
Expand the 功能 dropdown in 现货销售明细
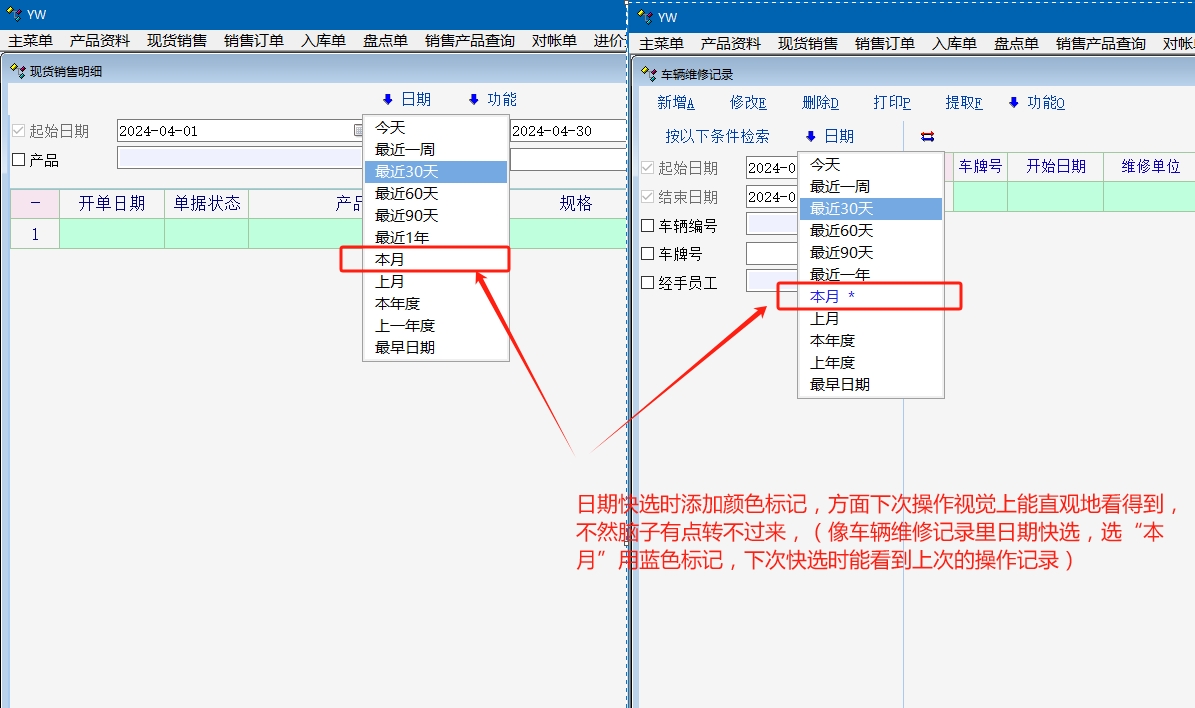[x=492, y=99]
